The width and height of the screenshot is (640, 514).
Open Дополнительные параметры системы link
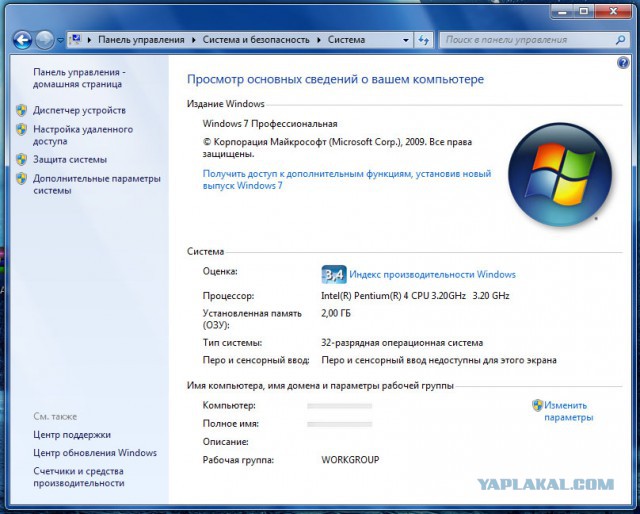pos(97,185)
